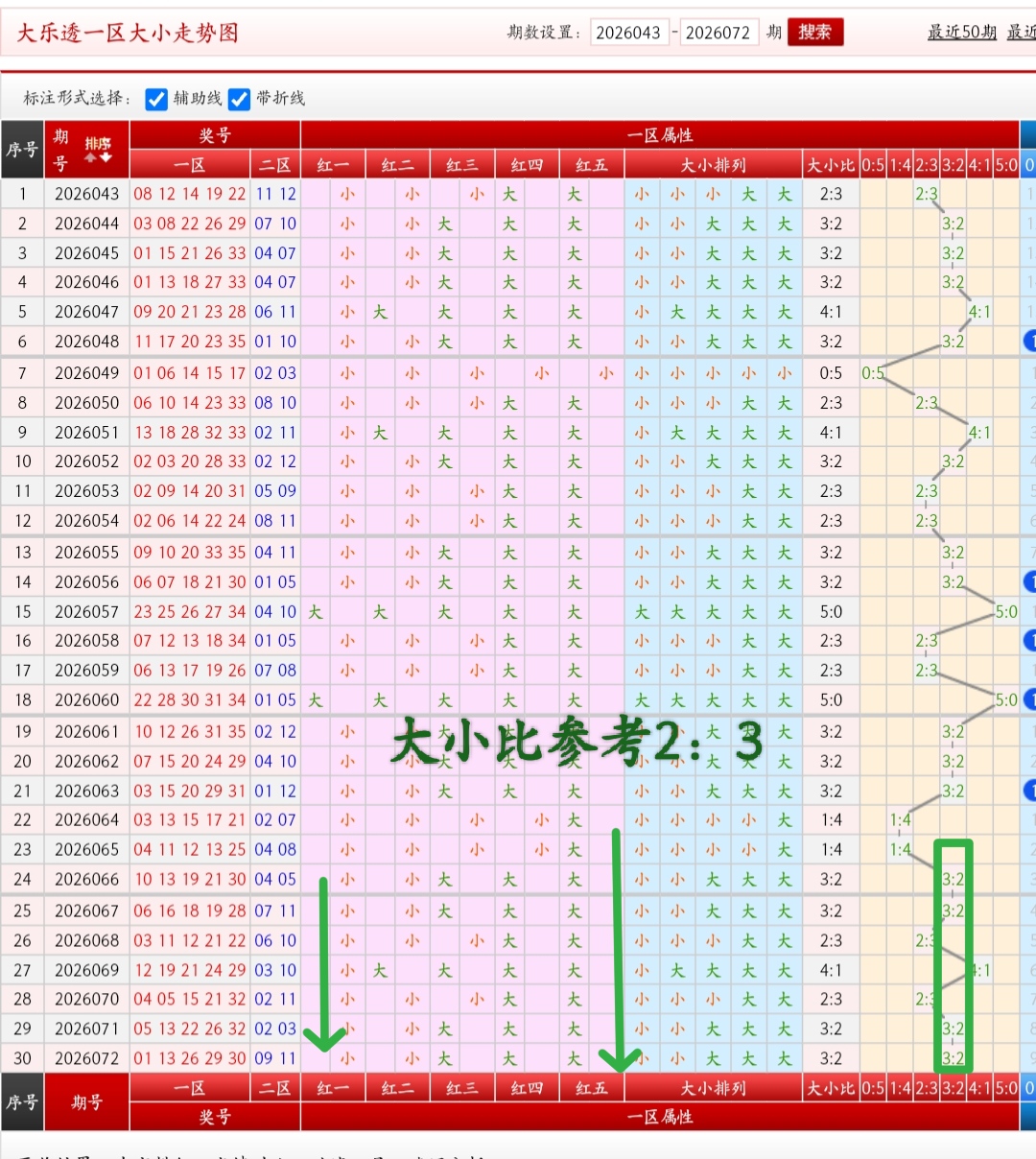Select issue number 2026057
This screenshot has width=1036, height=1159.
(x=86, y=611)
